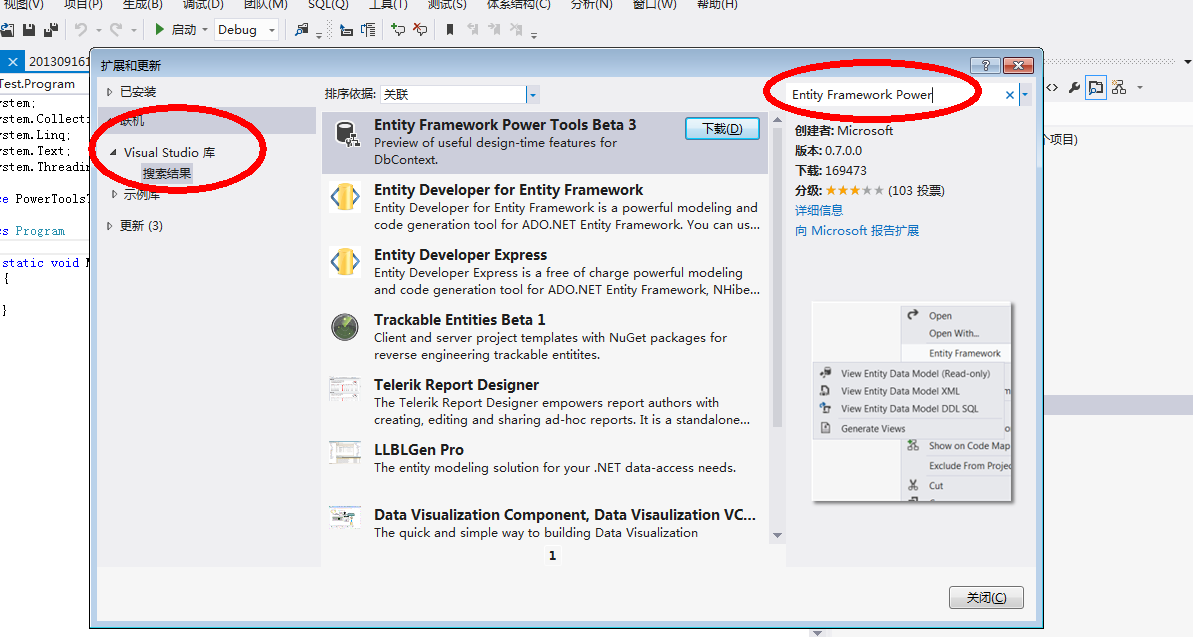1193x637 pixels.
Task: Click the save all icon in toolbar
Action: (x=51, y=30)
